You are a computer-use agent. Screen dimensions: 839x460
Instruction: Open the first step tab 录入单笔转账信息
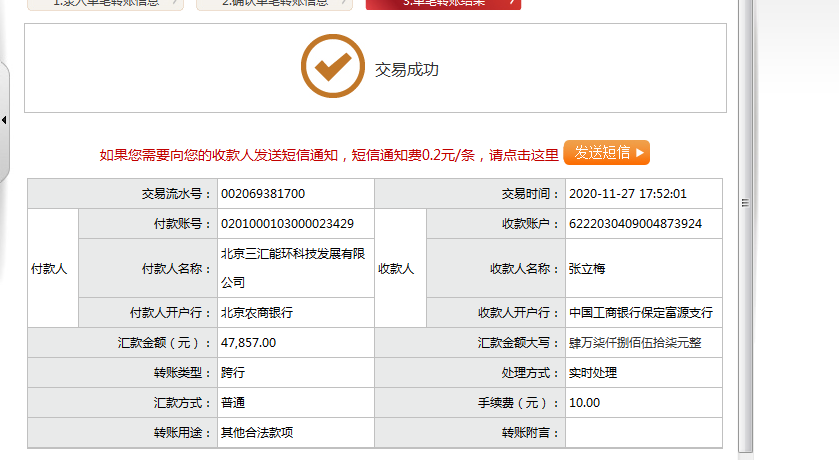point(105,4)
